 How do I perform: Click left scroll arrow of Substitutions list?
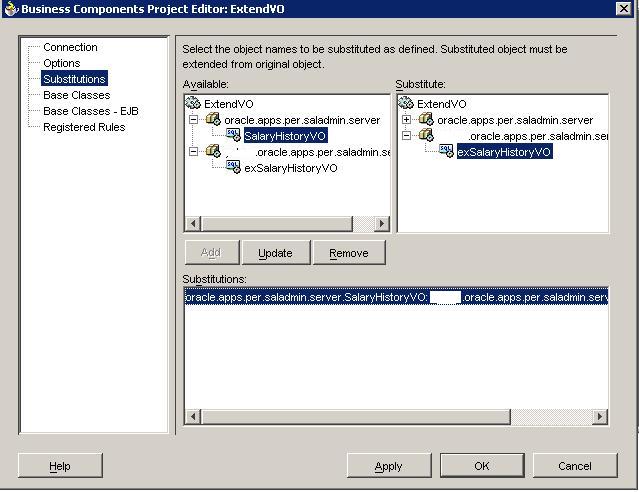[x=193, y=417]
